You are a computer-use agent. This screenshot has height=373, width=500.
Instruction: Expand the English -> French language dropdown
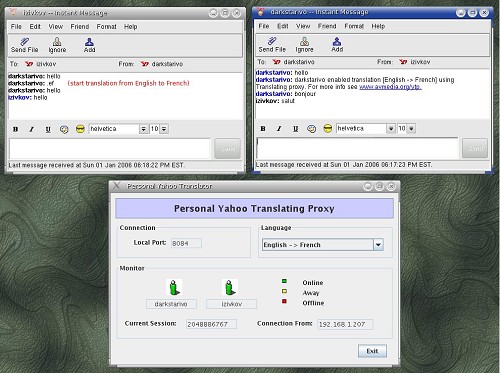pos(378,245)
